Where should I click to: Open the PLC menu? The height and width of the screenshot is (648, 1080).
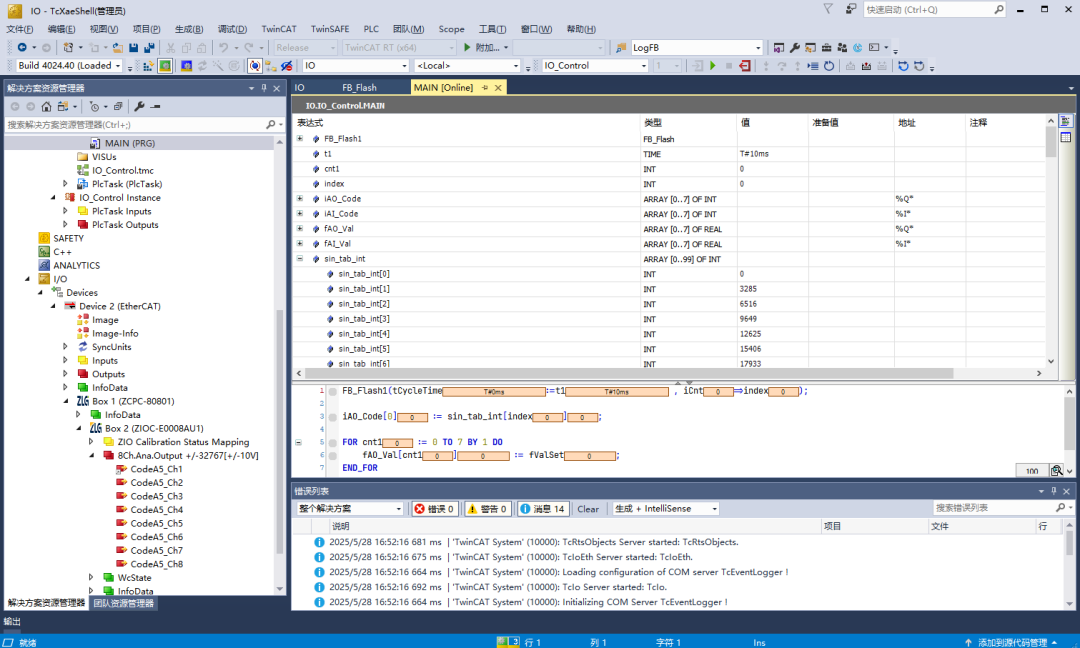[371, 29]
